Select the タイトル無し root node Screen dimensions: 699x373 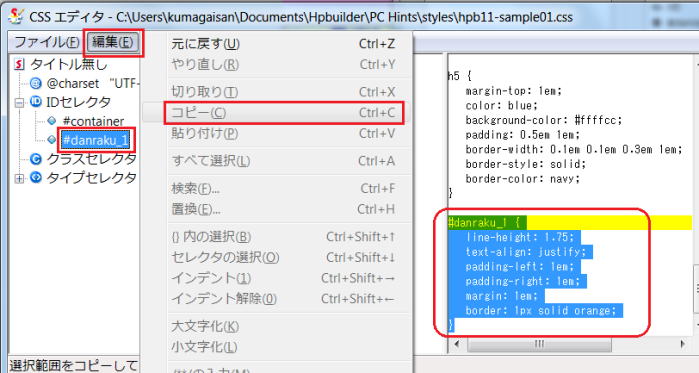(69, 64)
